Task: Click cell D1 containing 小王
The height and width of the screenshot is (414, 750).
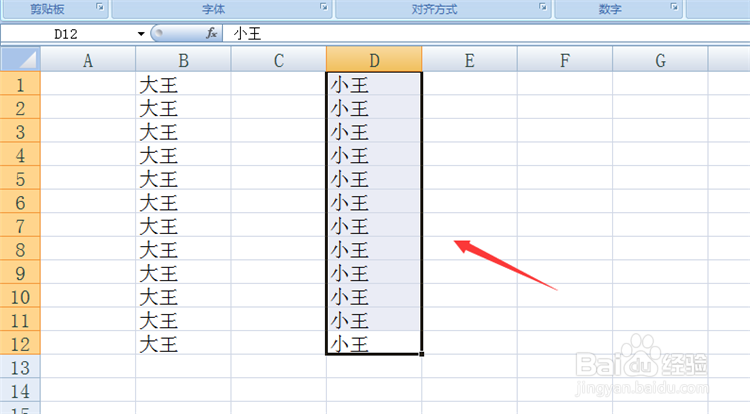Action: (x=374, y=84)
